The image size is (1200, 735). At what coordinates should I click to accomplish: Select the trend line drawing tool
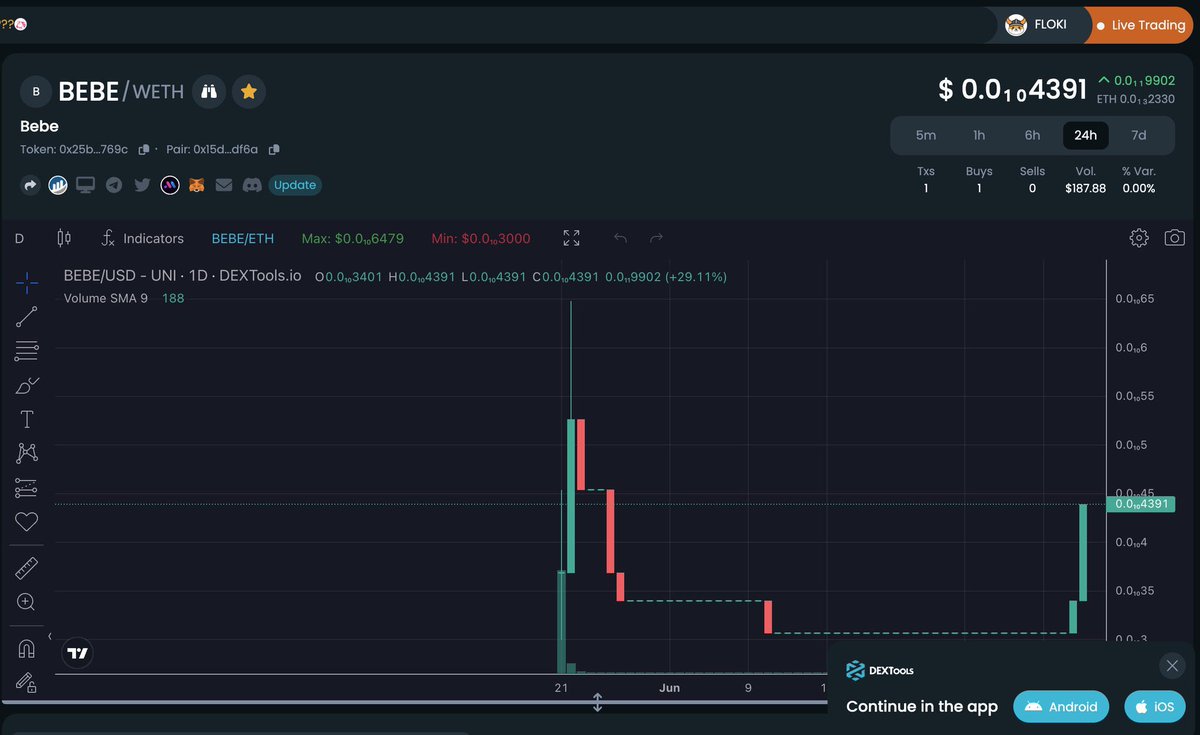pyautogui.click(x=27, y=317)
